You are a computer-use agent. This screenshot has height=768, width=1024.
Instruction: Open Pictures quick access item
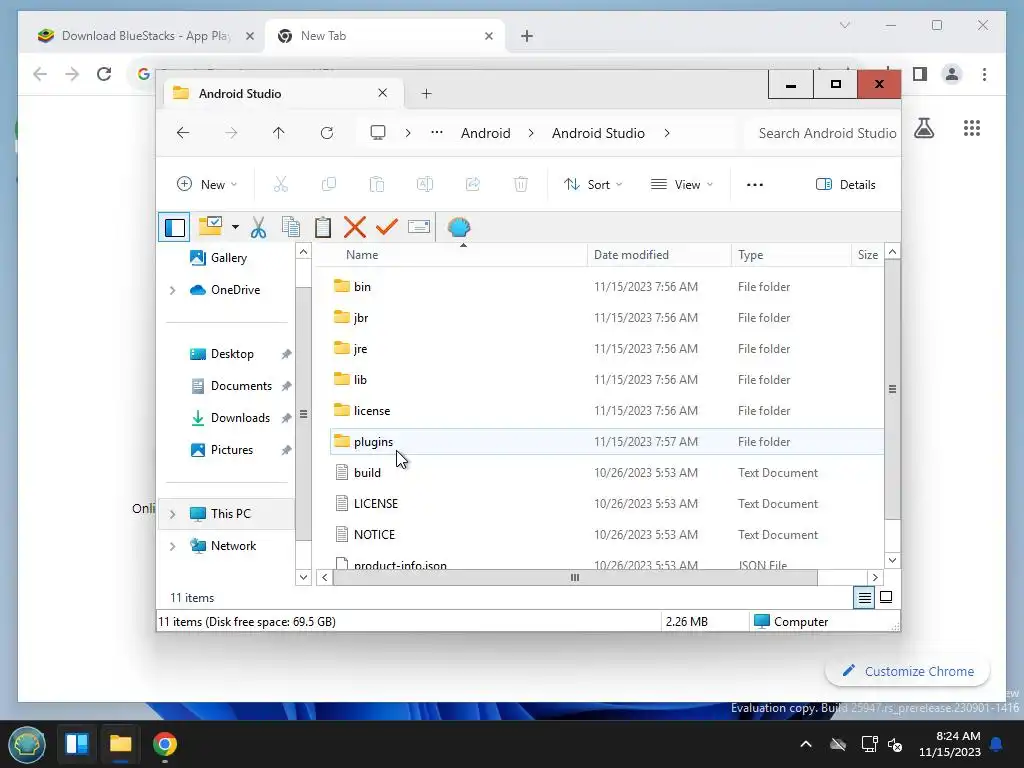[x=222, y=450]
